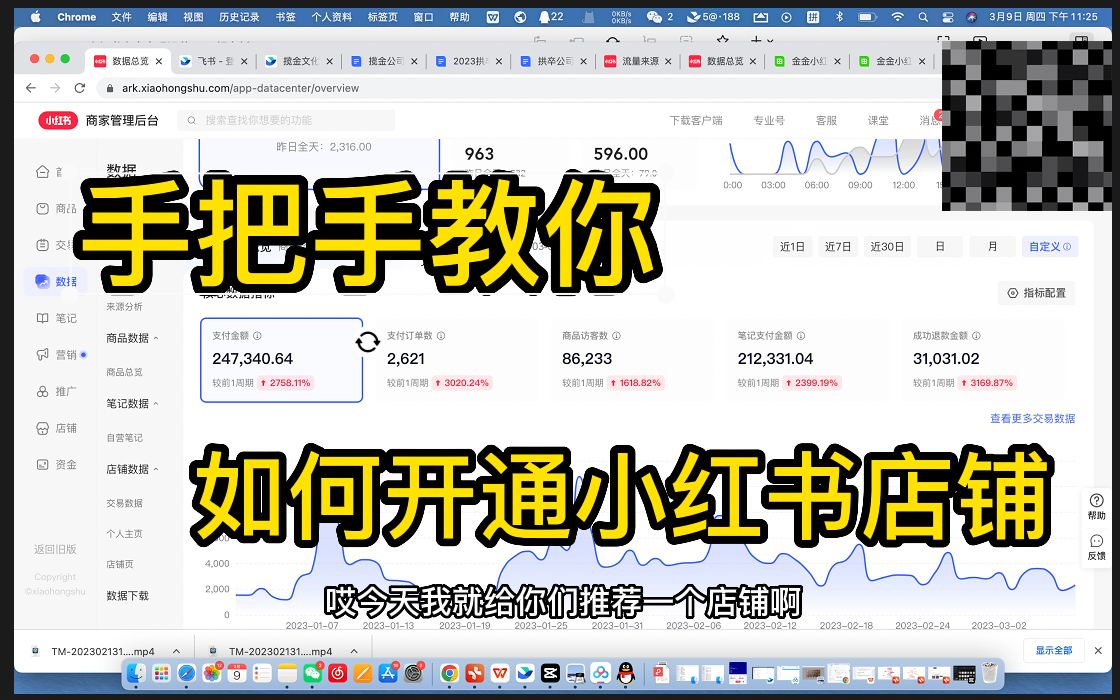Reload the page with the refresh icon
The width and height of the screenshot is (1120, 700).
point(80,88)
